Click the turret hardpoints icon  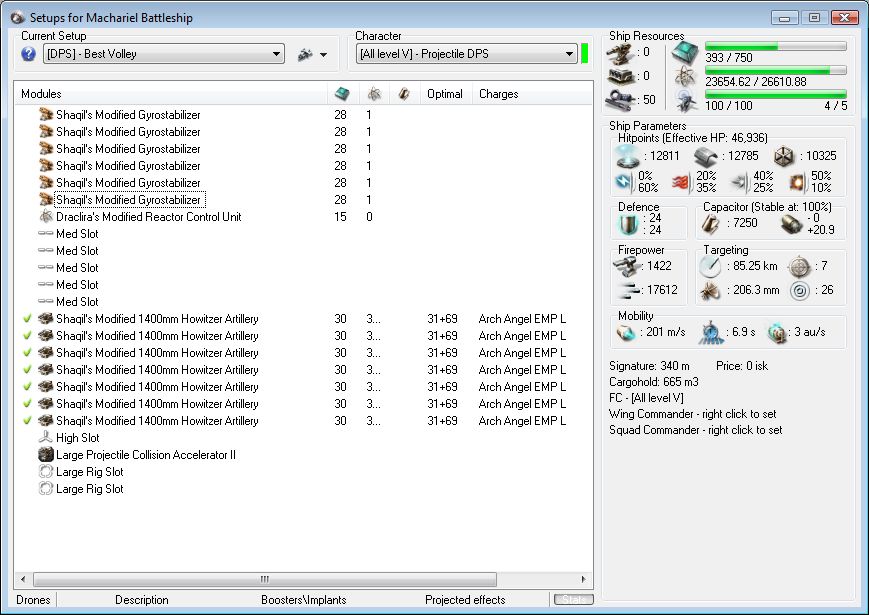[621, 53]
